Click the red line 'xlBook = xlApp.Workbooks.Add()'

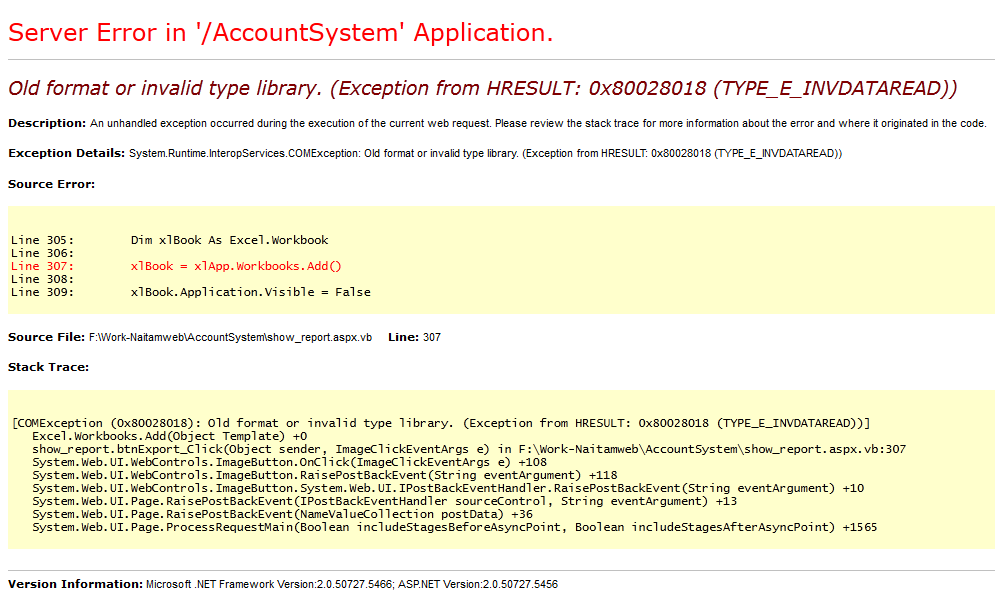coord(236,266)
